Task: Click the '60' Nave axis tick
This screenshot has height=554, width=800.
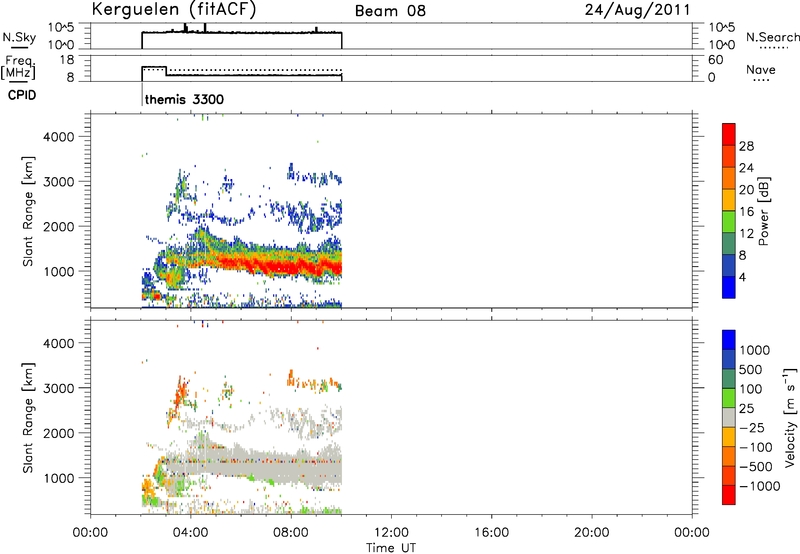Action: coord(716,60)
